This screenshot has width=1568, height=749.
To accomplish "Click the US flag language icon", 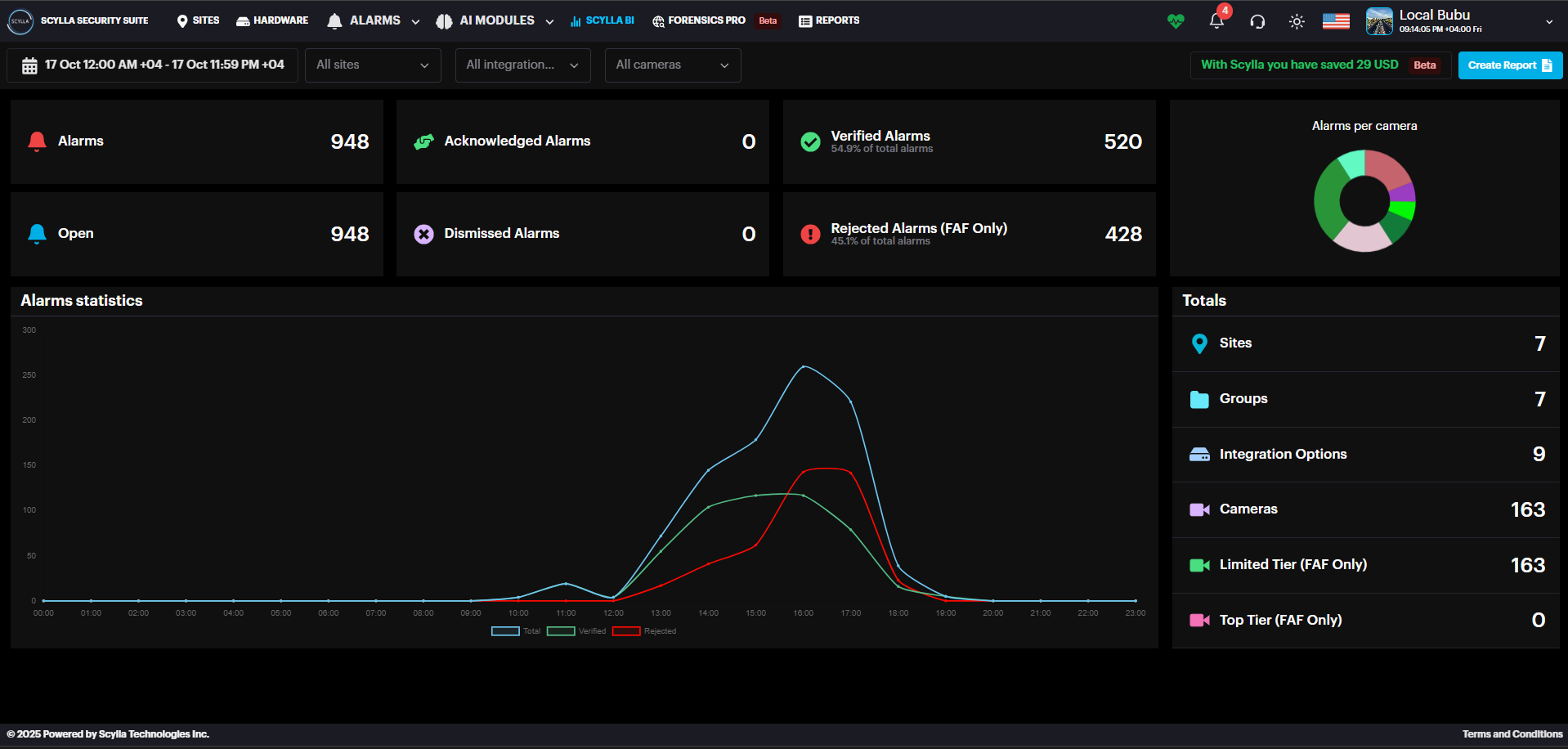I will coord(1336,21).
